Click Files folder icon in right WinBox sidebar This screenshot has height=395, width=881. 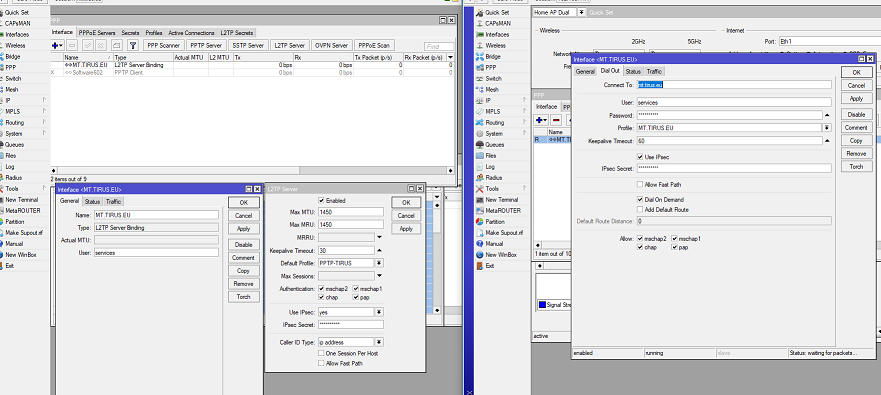(x=479, y=156)
